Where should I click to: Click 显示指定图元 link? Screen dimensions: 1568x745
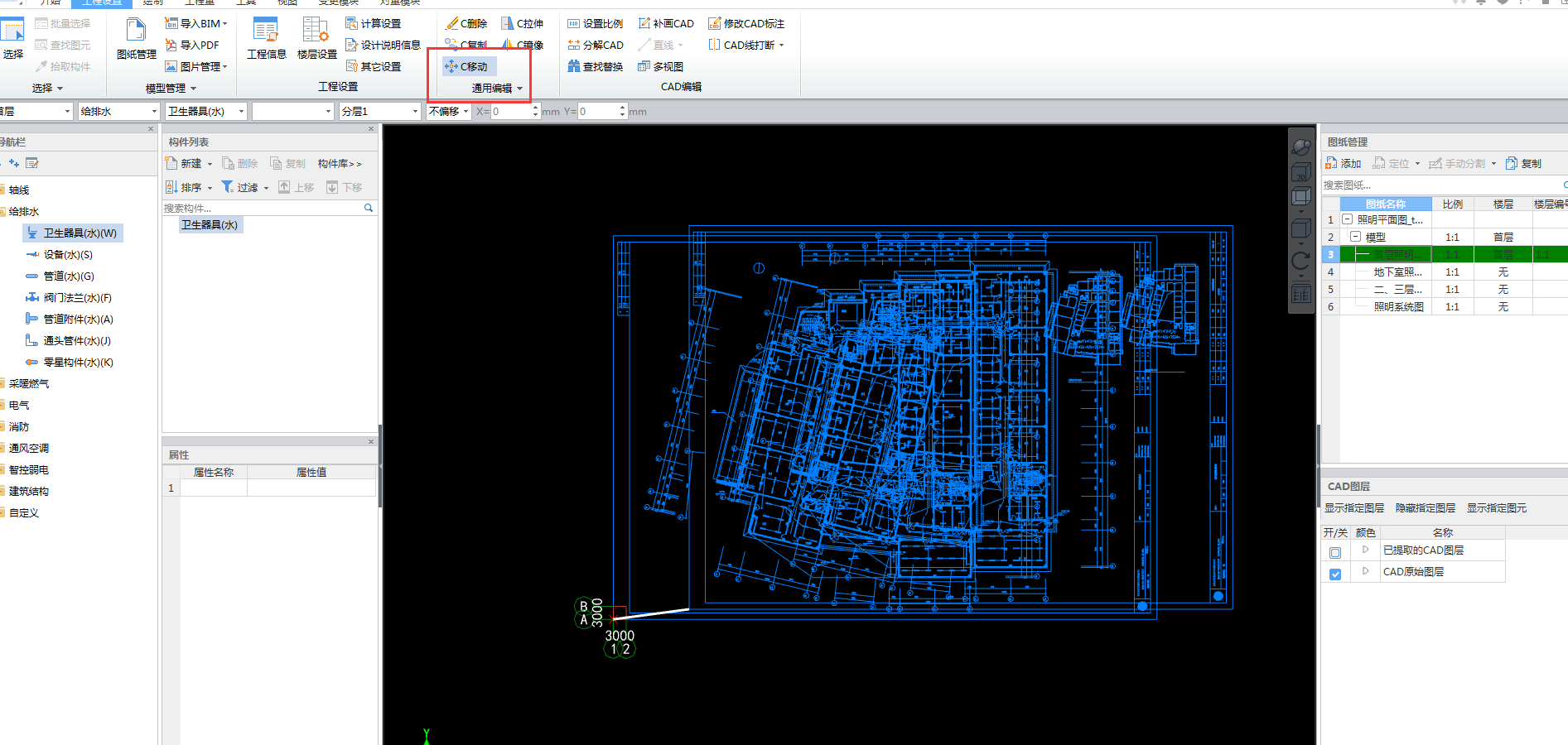click(1497, 508)
